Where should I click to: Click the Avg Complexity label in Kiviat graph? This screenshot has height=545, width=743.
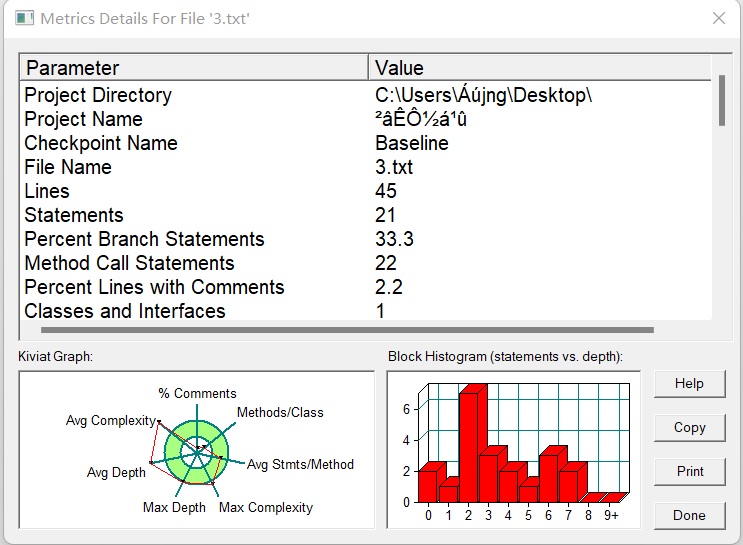pyautogui.click(x=111, y=420)
